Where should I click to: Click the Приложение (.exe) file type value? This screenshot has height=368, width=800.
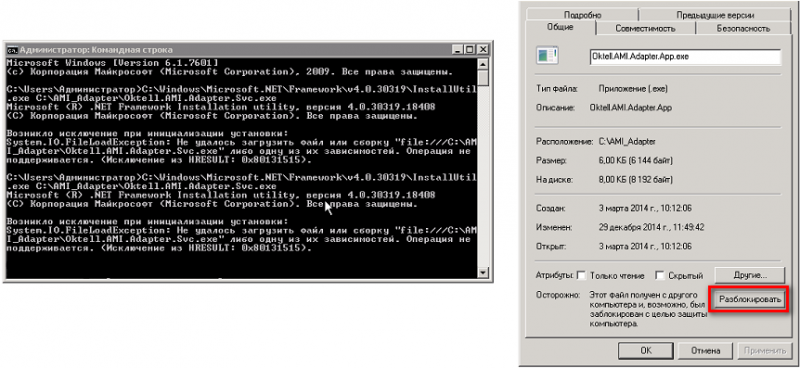tap(633, 89)
